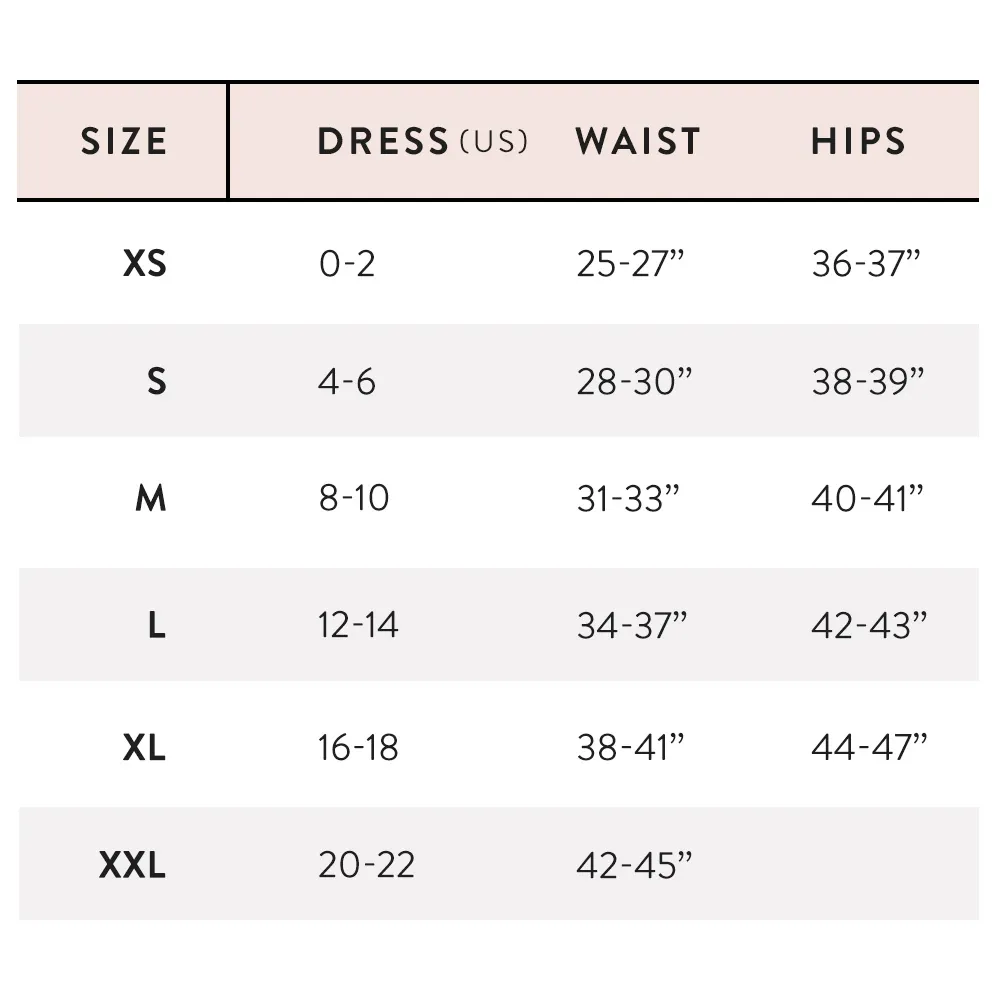This screenshot has width=1000, height=1000.
Task: Select the XS size row label
Action: pyautogui.click(x=145, y=263)
